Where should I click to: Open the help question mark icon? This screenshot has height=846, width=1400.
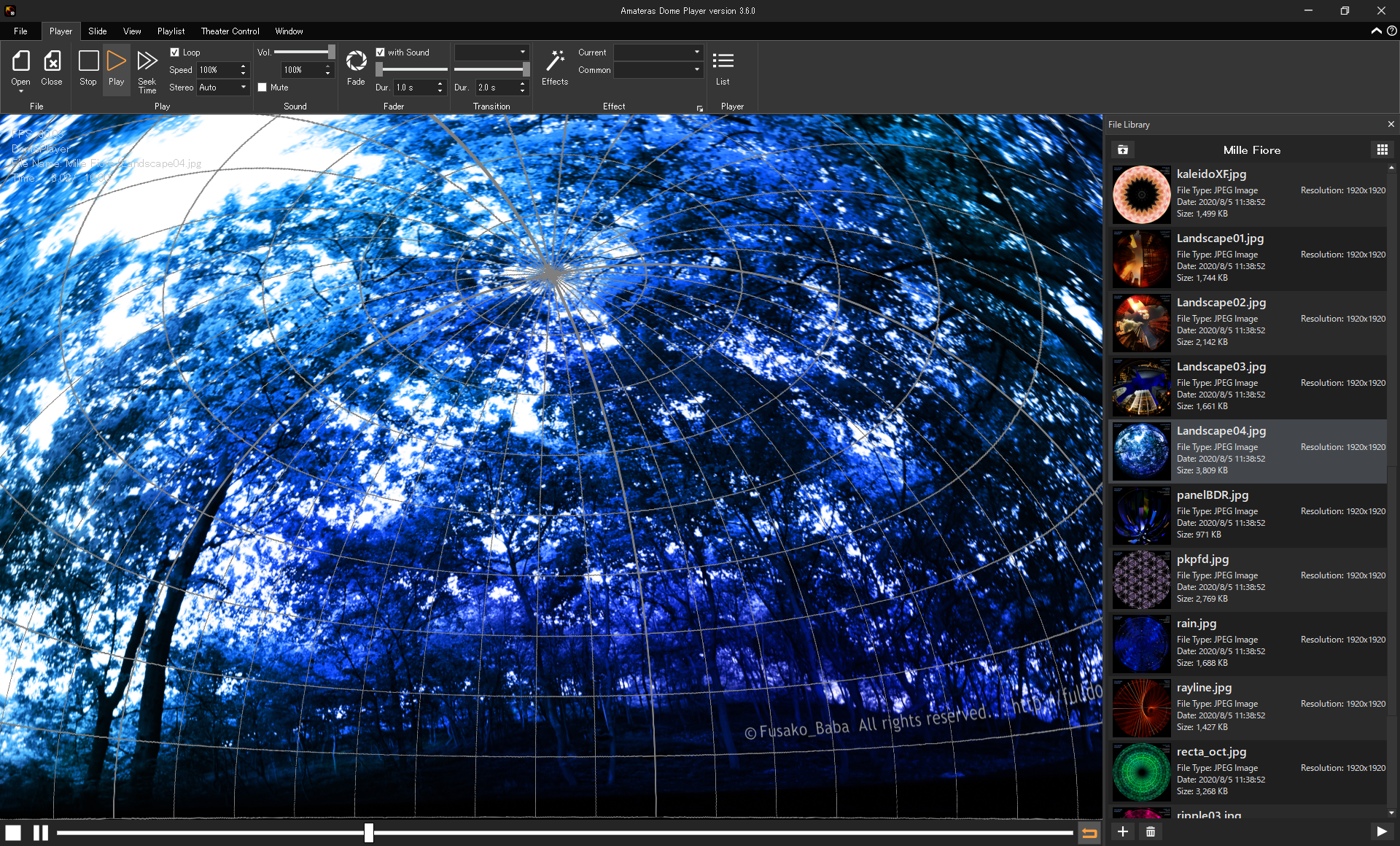[x=1391, y=31]
